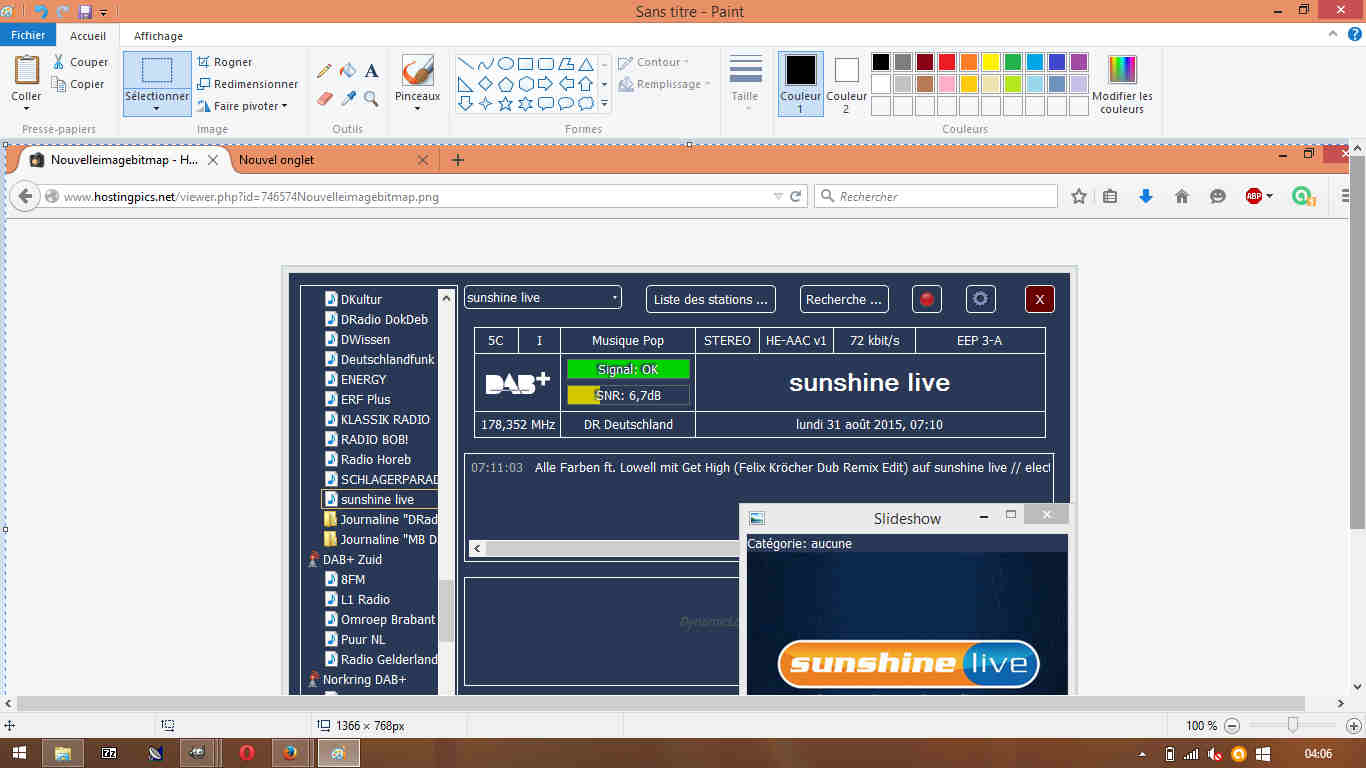Save using the Quick Access floppy icon
The image size is (1366, 768).
pyautogui.click(x=85, y=12)
